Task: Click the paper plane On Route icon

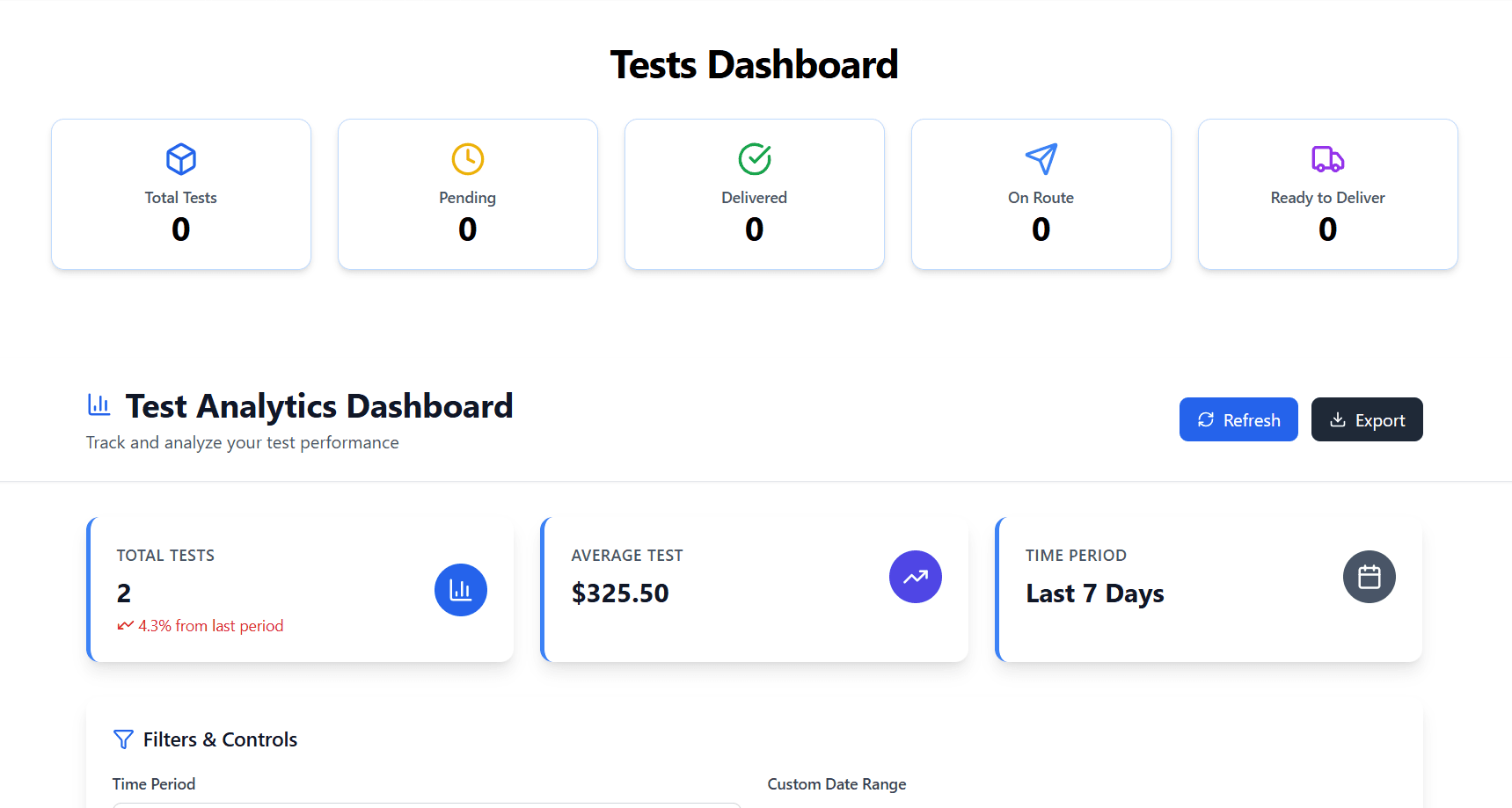Action: (1041, 159)
